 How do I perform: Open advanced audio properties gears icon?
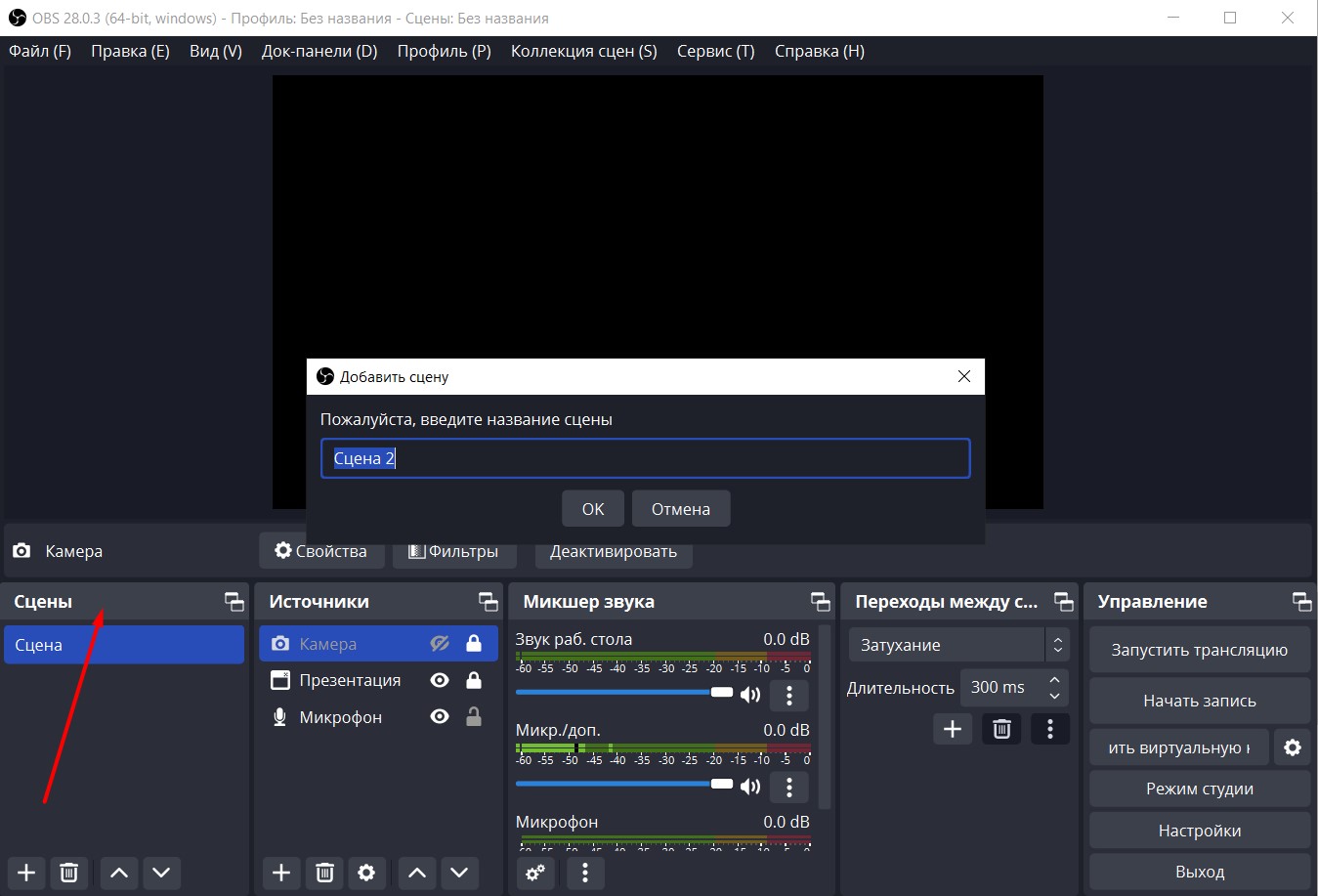[535, 873]
